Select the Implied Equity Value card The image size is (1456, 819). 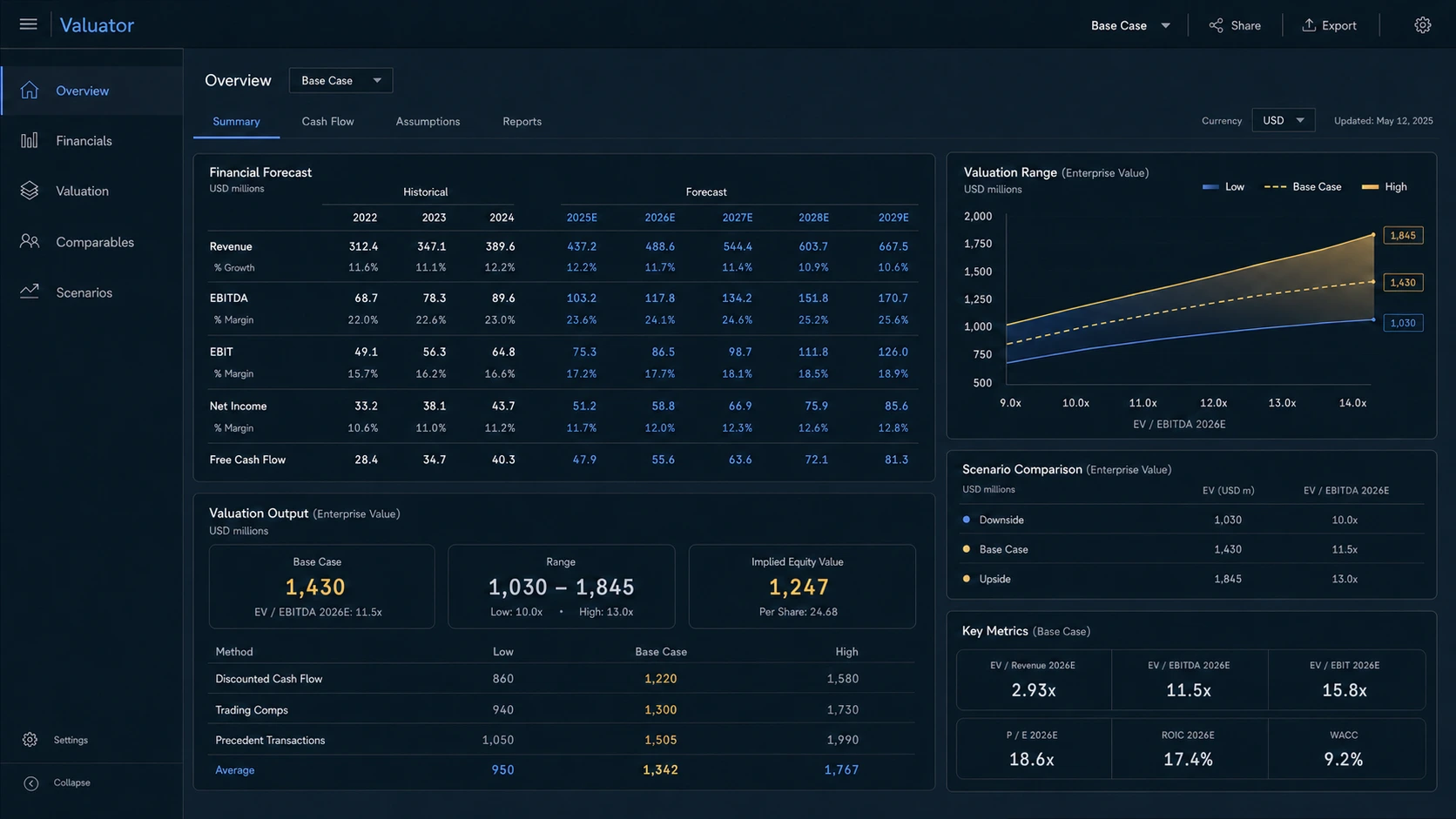tap(802, 587)
